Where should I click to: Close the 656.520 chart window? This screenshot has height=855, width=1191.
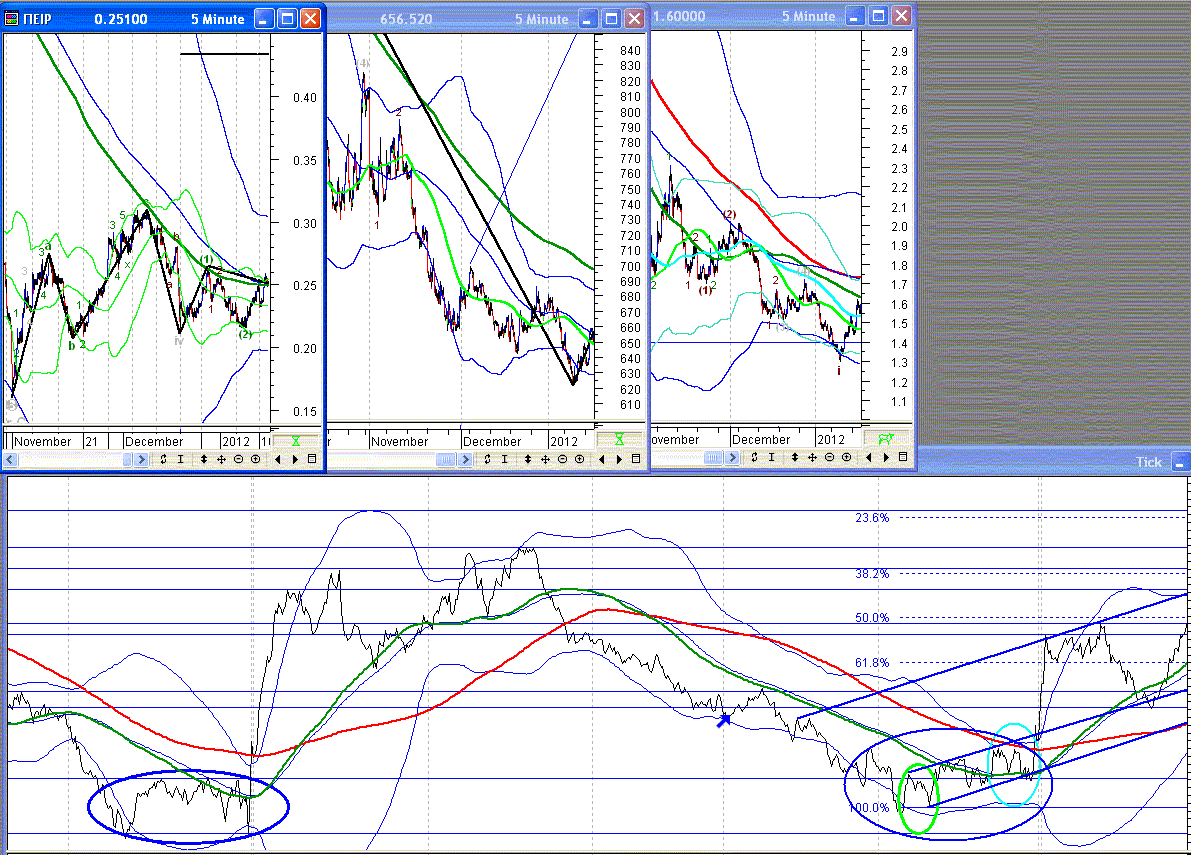pos(635,19)
